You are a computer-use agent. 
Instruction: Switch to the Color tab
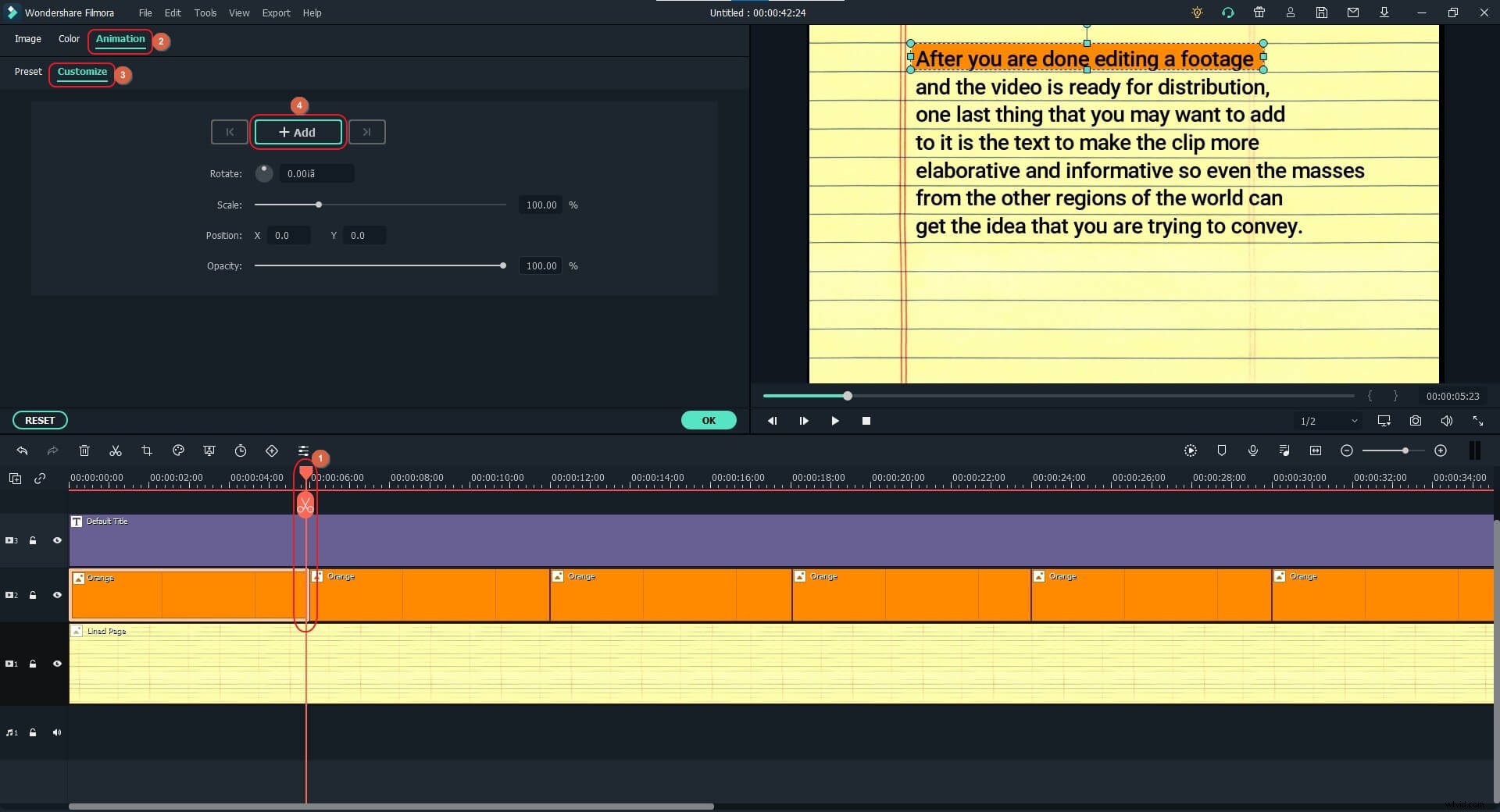coord(69,39)
